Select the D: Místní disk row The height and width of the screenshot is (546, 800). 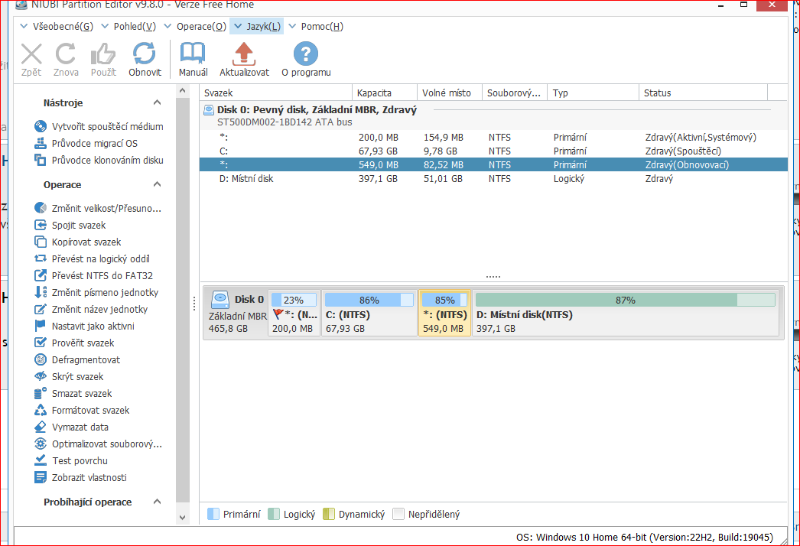pyautogui.click(x=493, y=179)
